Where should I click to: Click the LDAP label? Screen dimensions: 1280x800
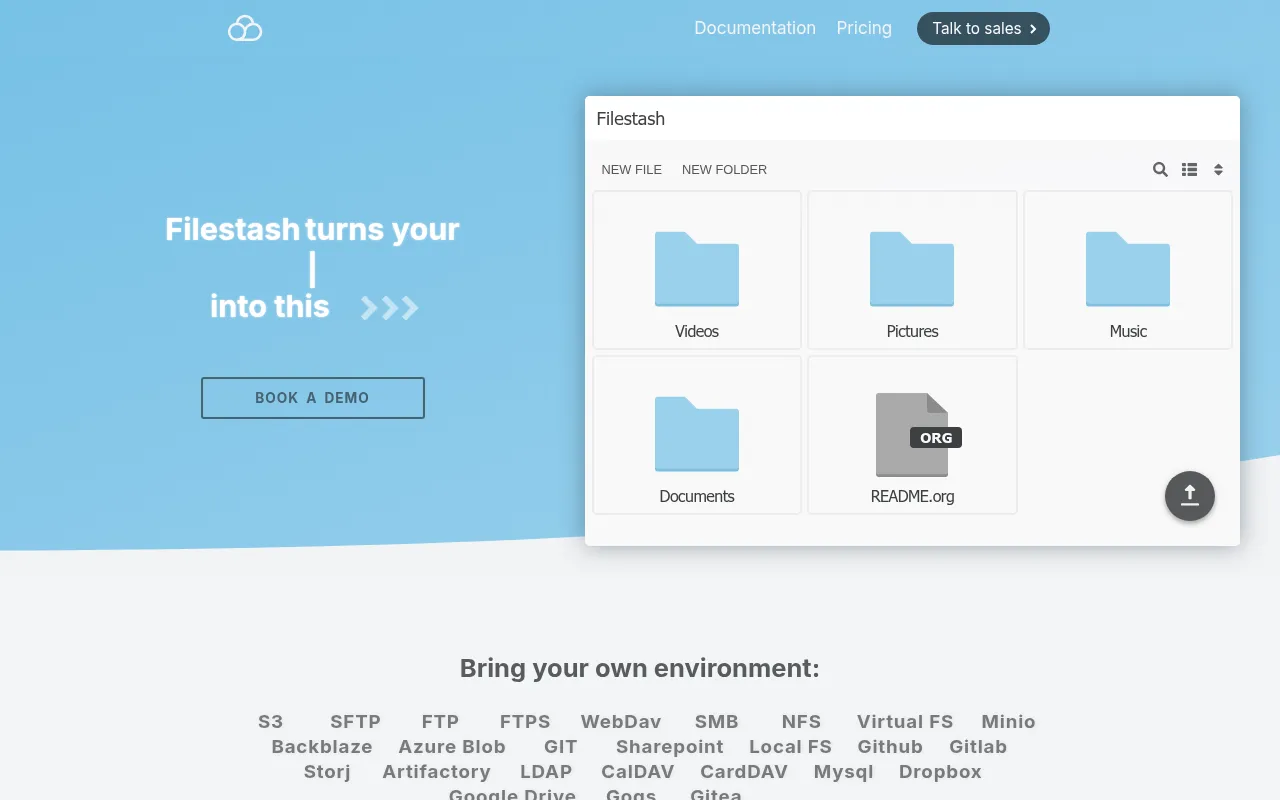tap(546, 772)
